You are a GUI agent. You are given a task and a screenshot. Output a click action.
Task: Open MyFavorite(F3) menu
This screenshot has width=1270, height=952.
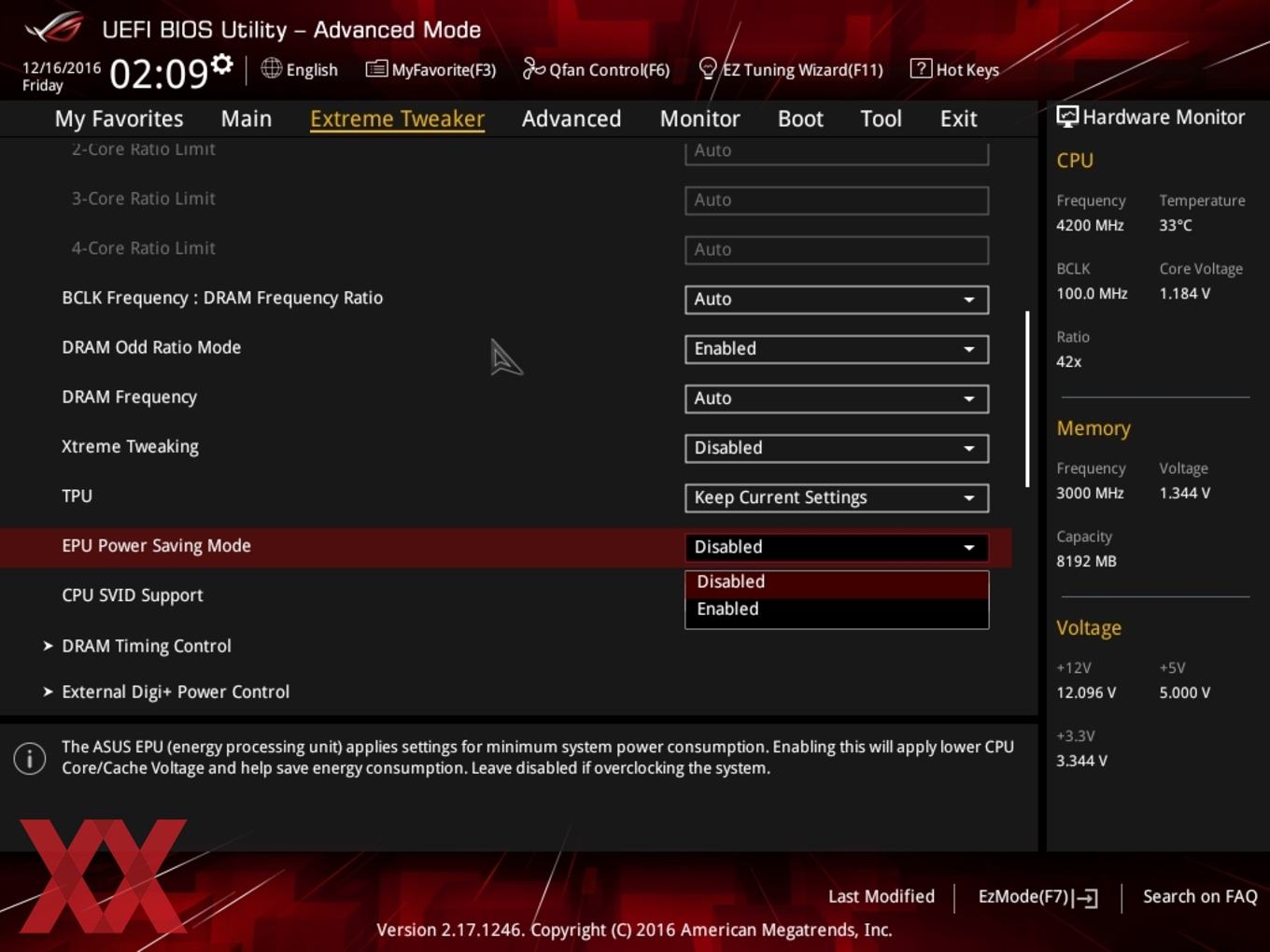pyautogui.click(x=431, y=69)
